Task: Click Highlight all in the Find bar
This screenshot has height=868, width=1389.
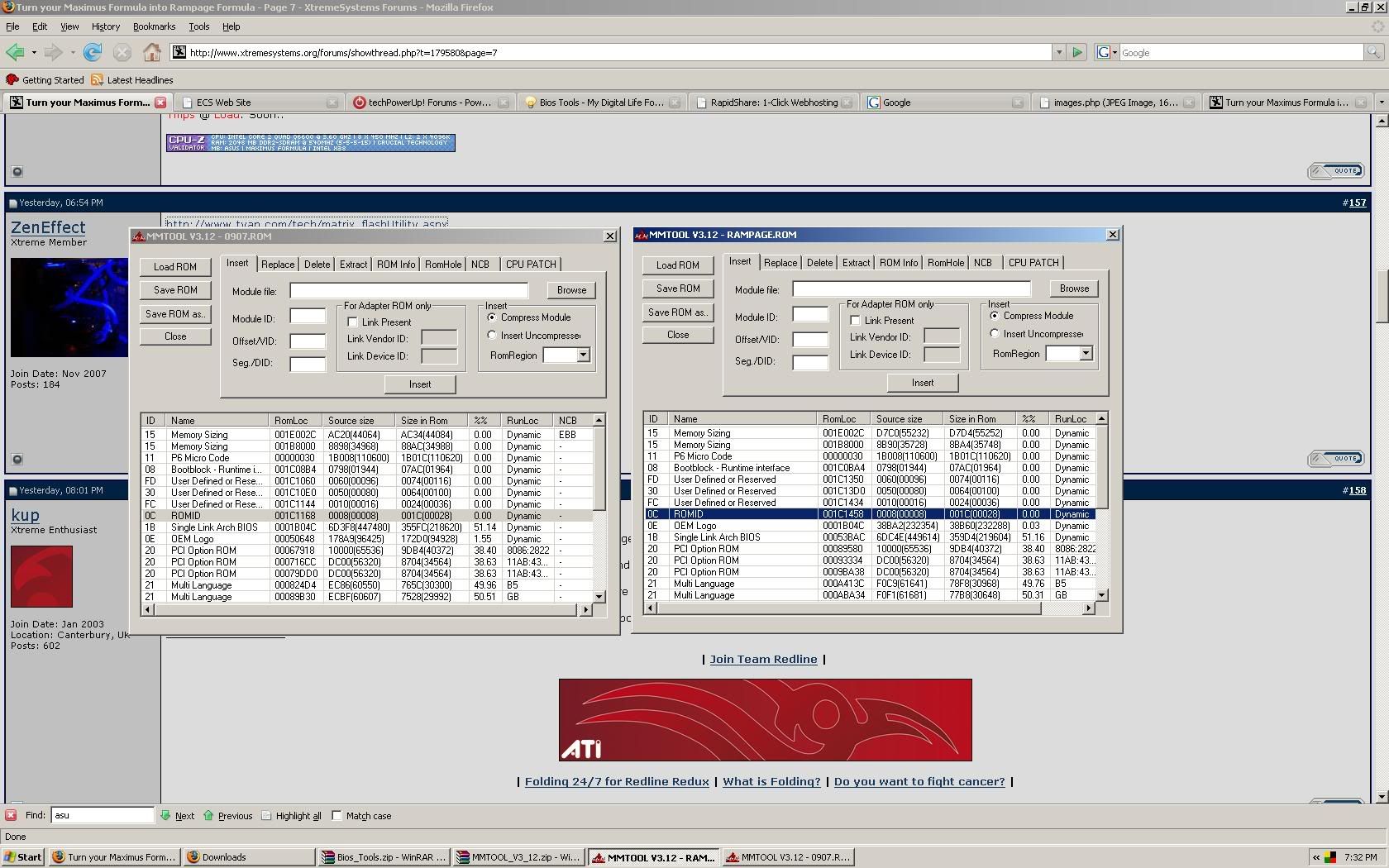Action: pos(291,815)
